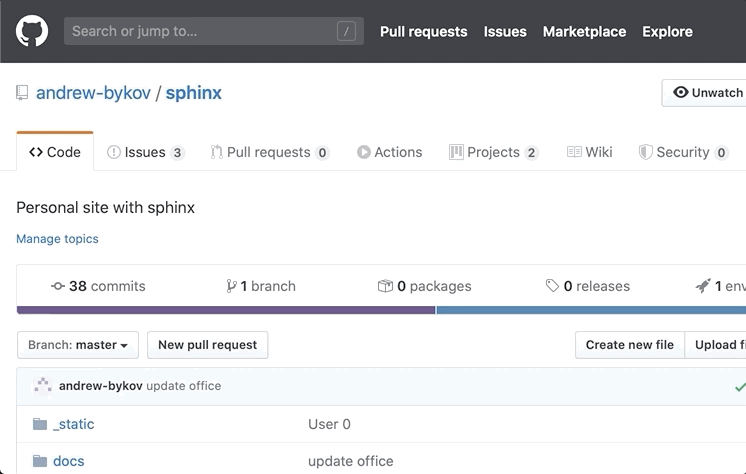Click the branch fork icon

tap(231, 286)
